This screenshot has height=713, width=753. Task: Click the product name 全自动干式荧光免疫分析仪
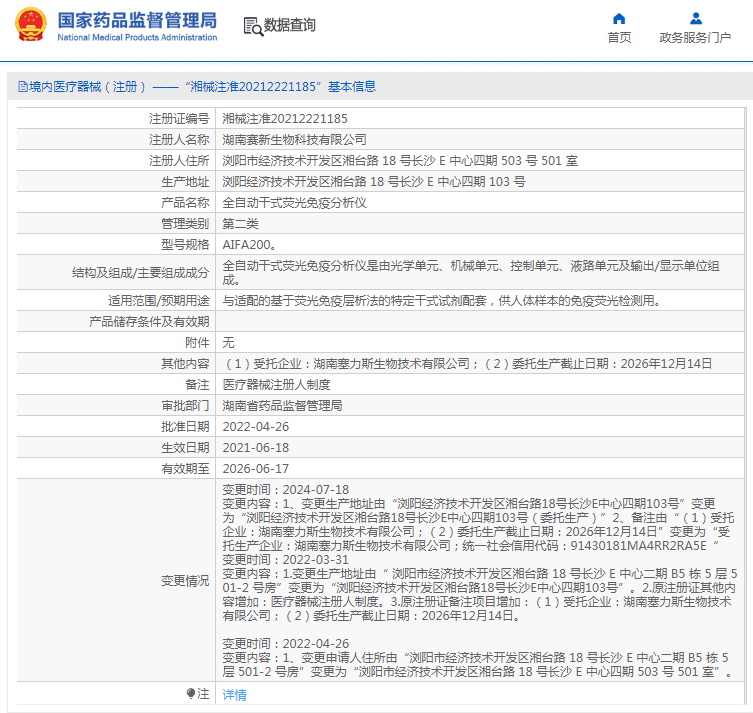[x=294, y=202]
